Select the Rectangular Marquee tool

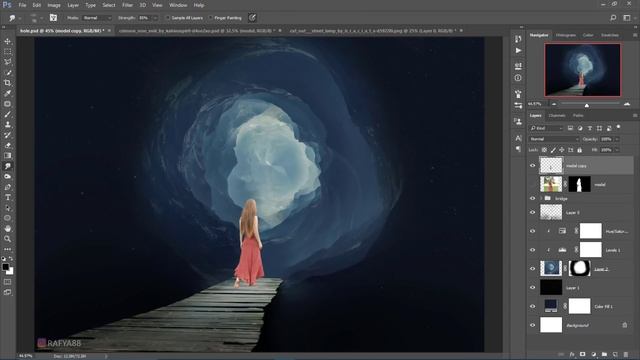tap(7, 52)
